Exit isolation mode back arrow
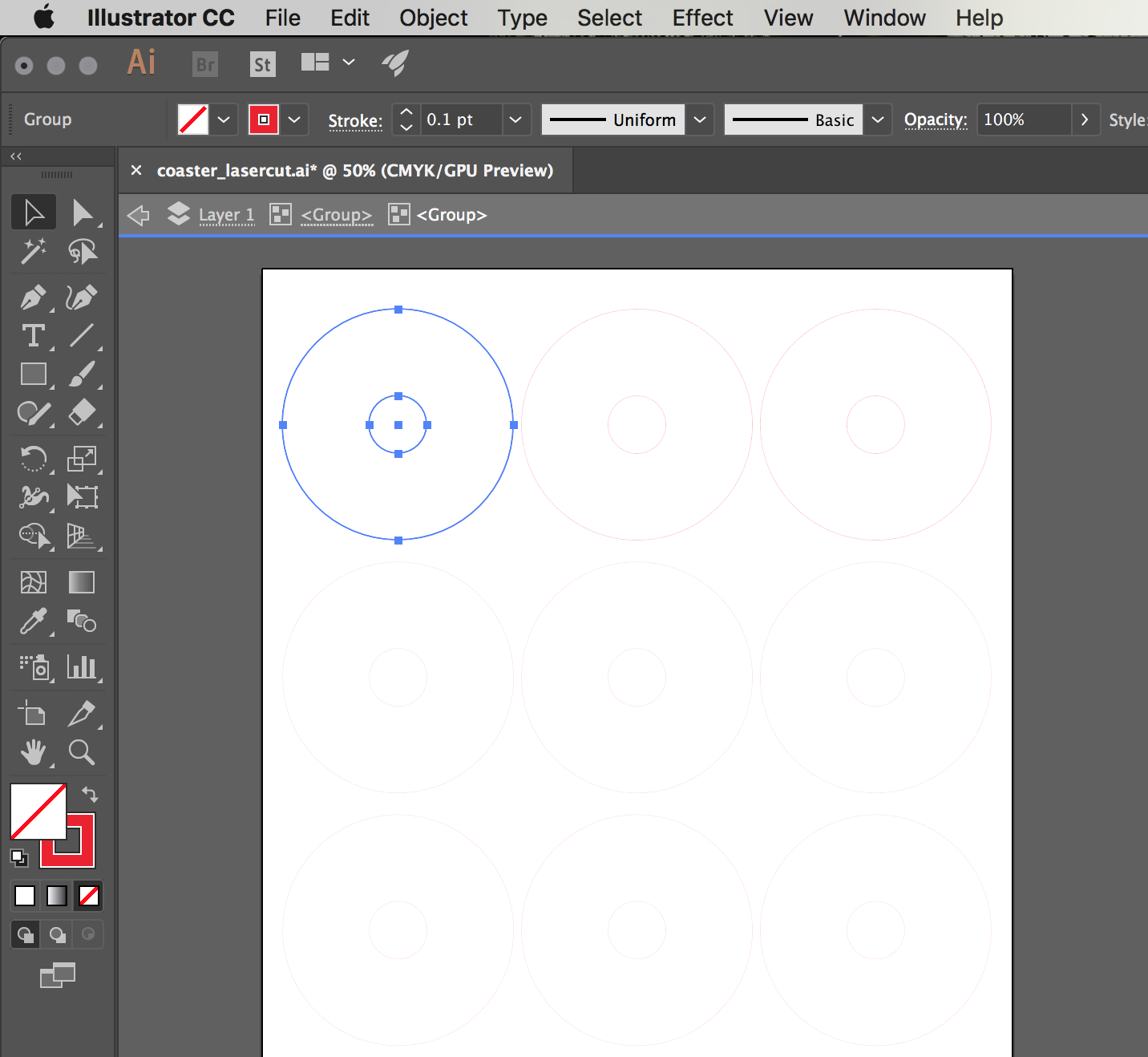1148x1057 pixels. pos(139,215)
